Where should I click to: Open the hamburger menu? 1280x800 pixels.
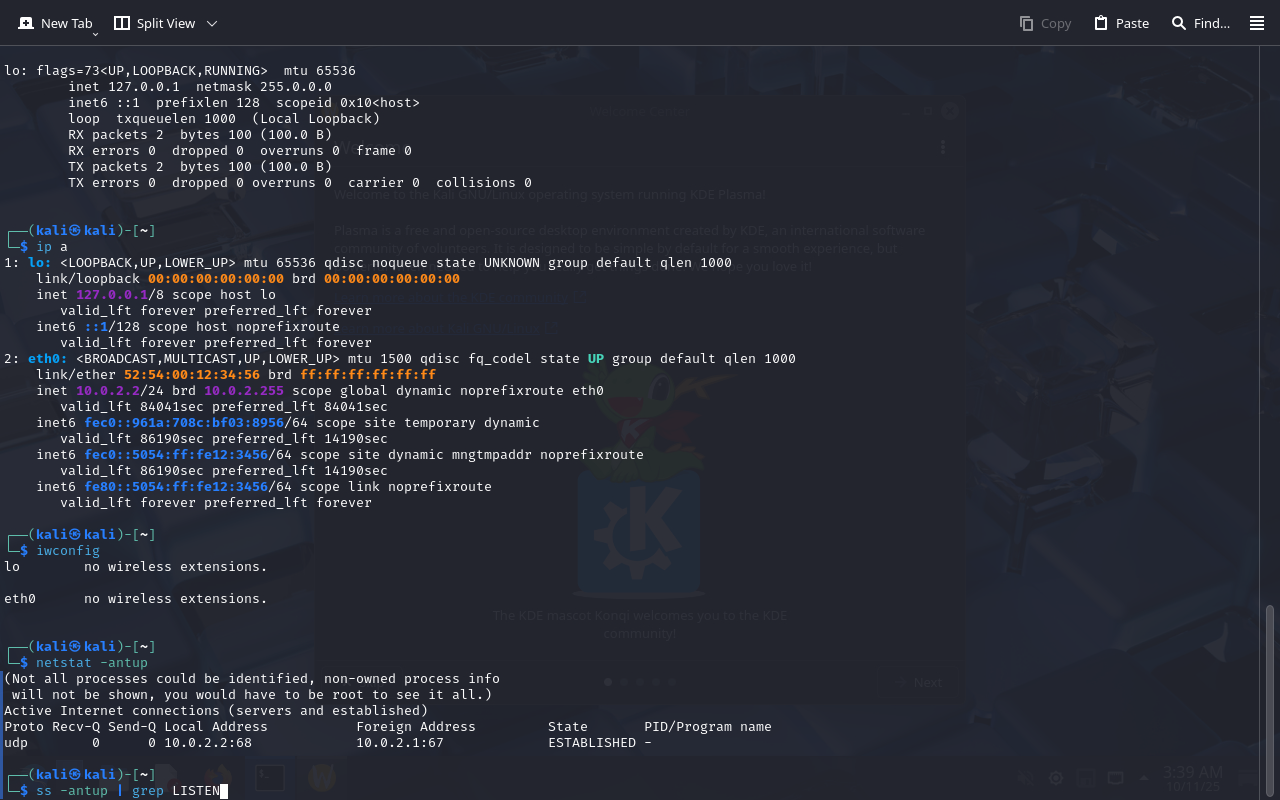pos(1257,23)
